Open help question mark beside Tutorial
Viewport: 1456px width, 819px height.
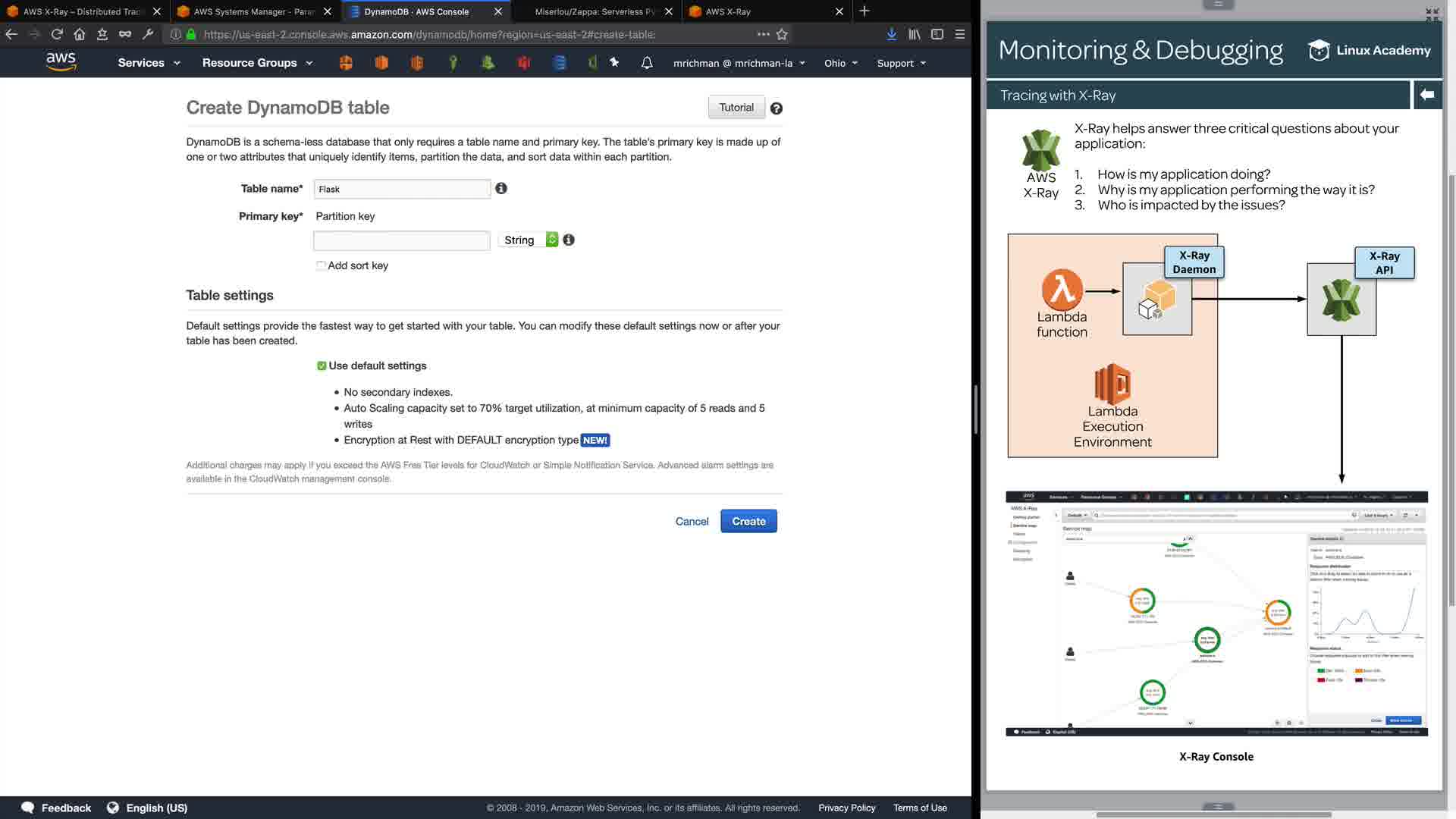pos(776,108)
